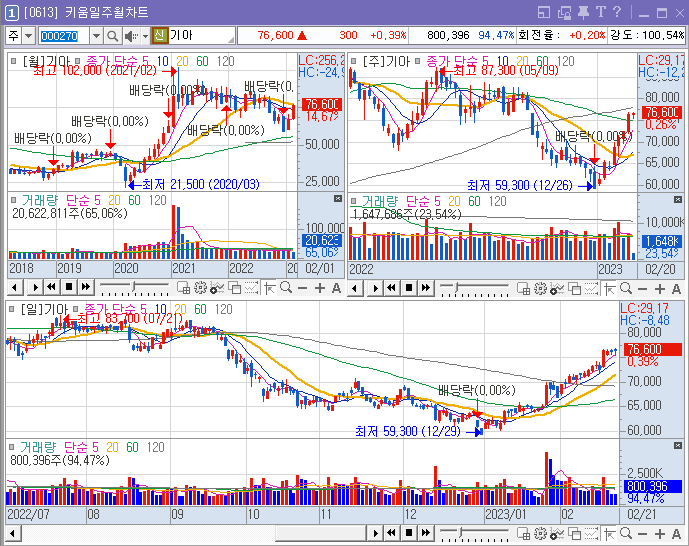The width and height of the screenshot is (689, 546).
Task: Click the T font setting icon
Action: 601,12
